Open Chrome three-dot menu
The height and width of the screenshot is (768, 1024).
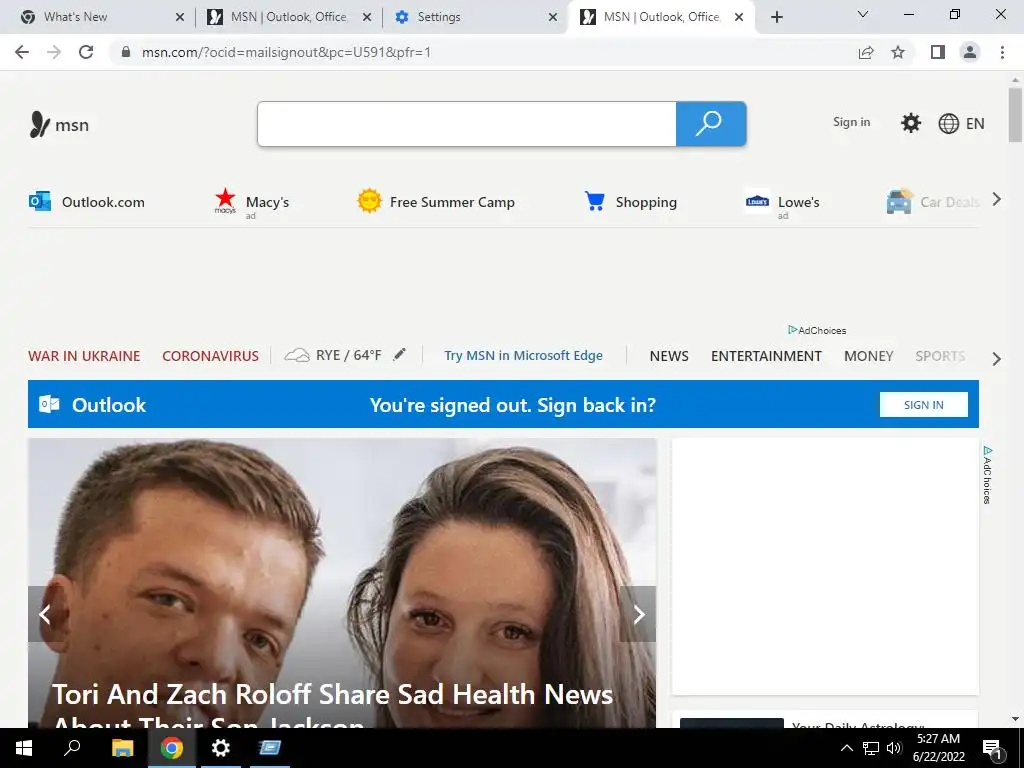(1002, 52)
